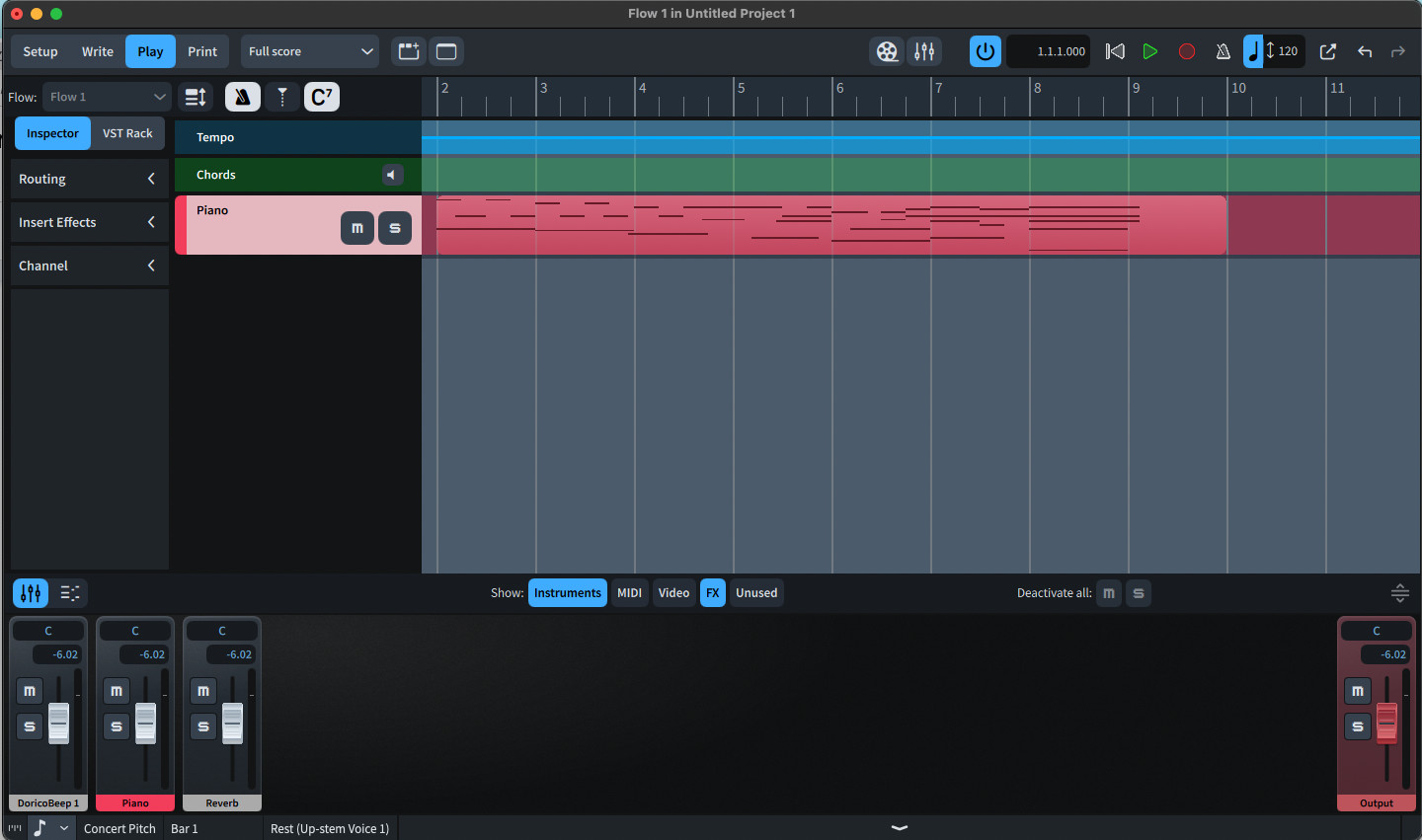Image resolution: width=1422 pixels, height=840 pixels.
Task: Deactivate all mutes
Action: (x=1109, y=593)
